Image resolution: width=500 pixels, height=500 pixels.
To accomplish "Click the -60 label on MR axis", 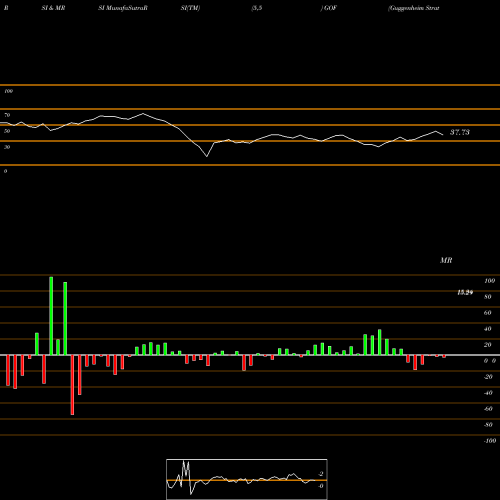I will tap(488, 409).
